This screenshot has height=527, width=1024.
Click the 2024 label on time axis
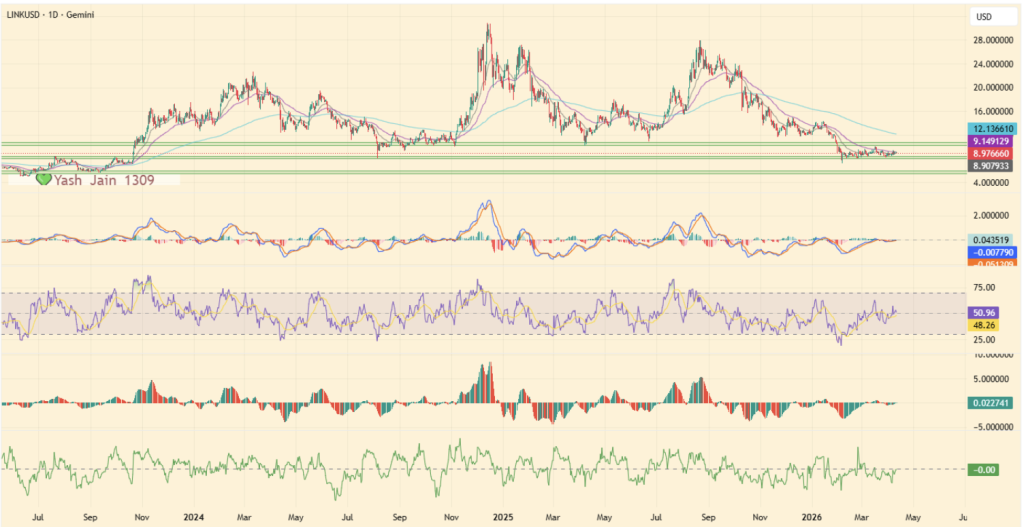click(x=193, y=516)
